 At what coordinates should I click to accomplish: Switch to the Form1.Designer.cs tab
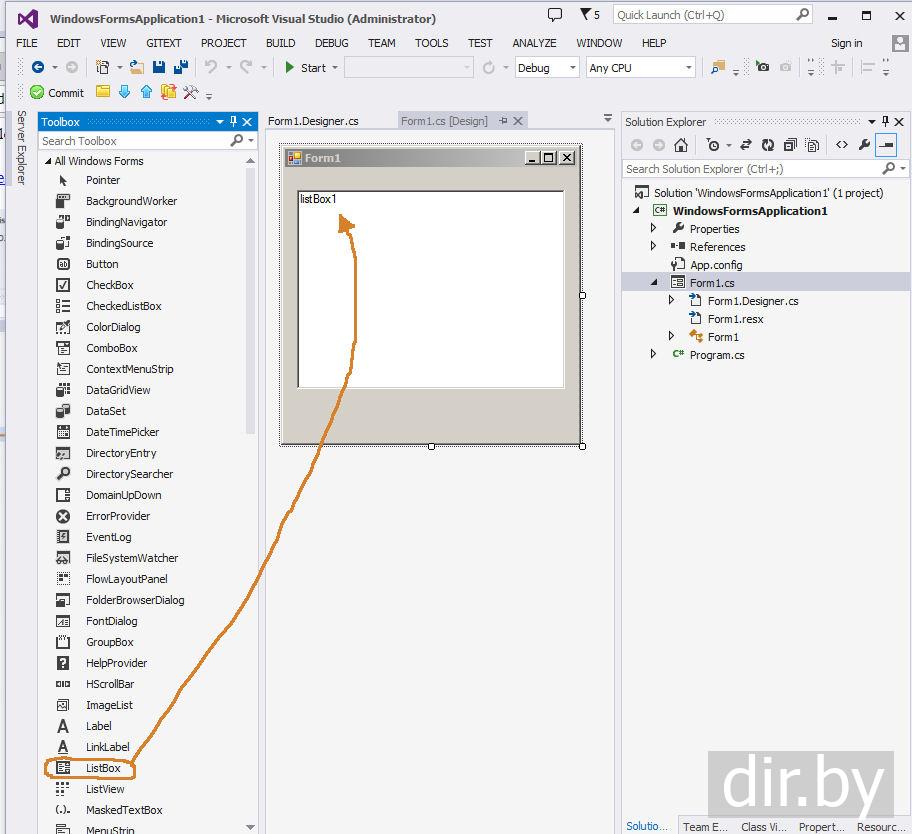pos(313,121)
